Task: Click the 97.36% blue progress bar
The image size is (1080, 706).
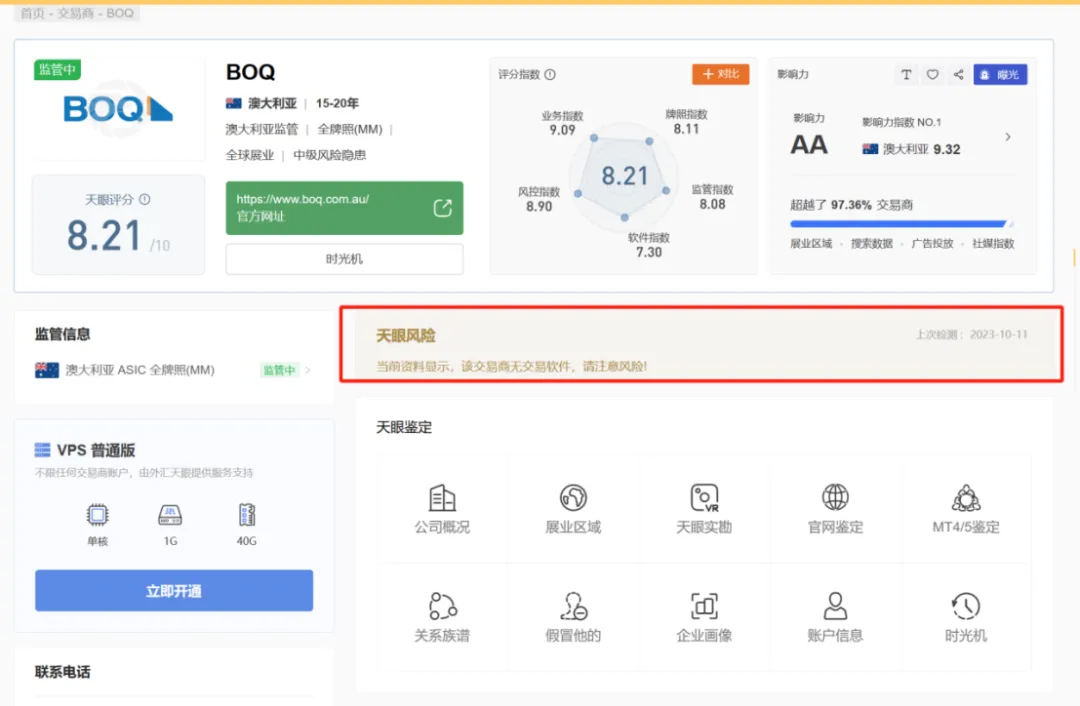Action: pos(901,224)
